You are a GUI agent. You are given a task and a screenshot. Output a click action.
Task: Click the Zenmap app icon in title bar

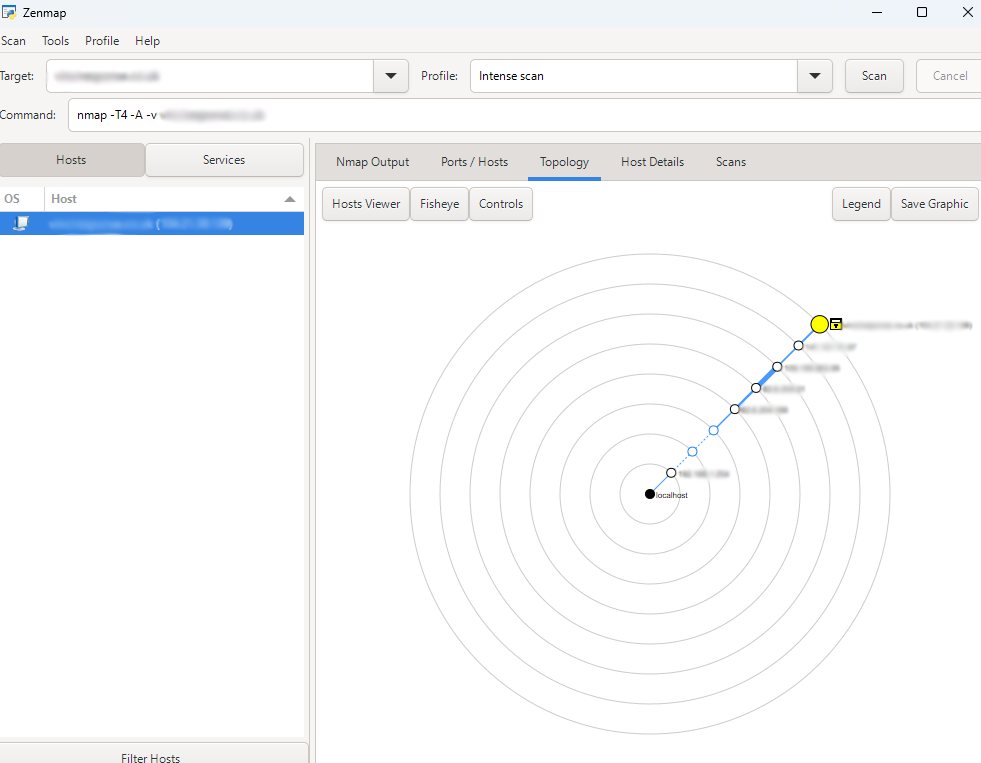click(x=9, y=12)
